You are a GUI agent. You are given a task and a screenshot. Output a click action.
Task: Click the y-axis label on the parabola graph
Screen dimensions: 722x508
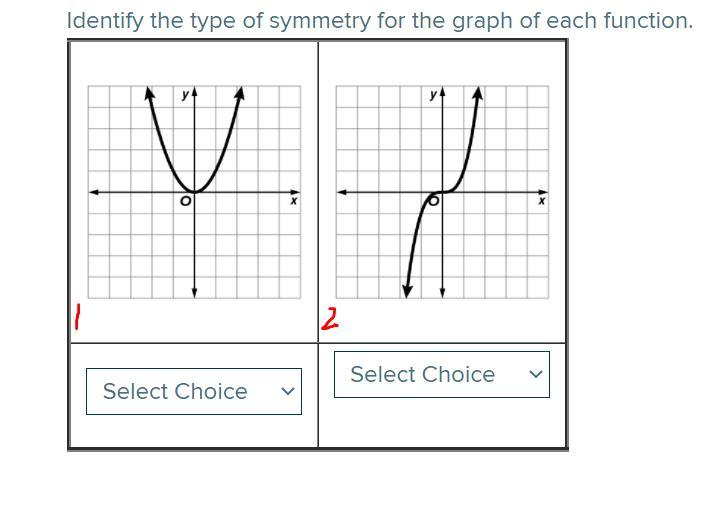click(x=185, y=94)
